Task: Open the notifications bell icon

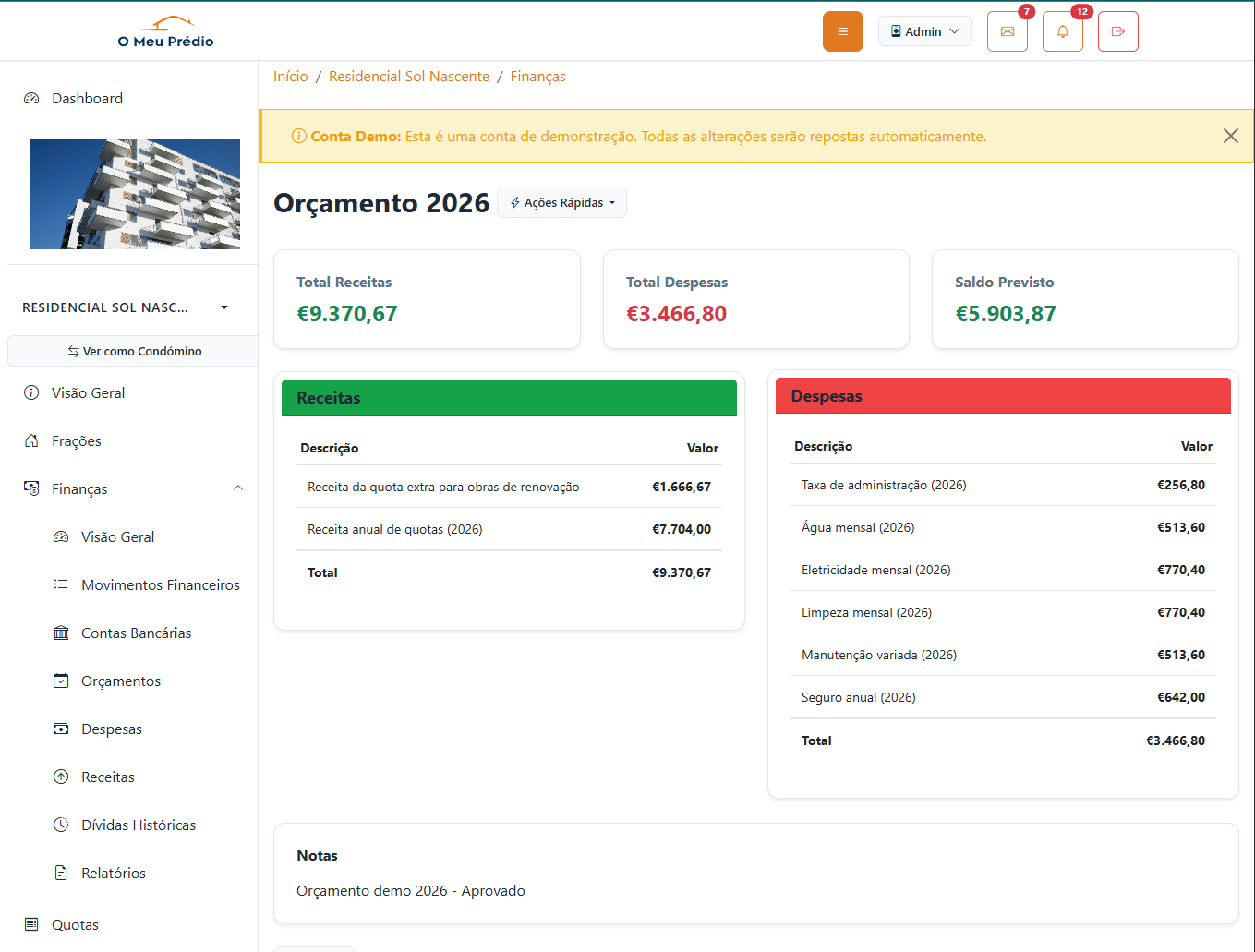Action: 1062,31
